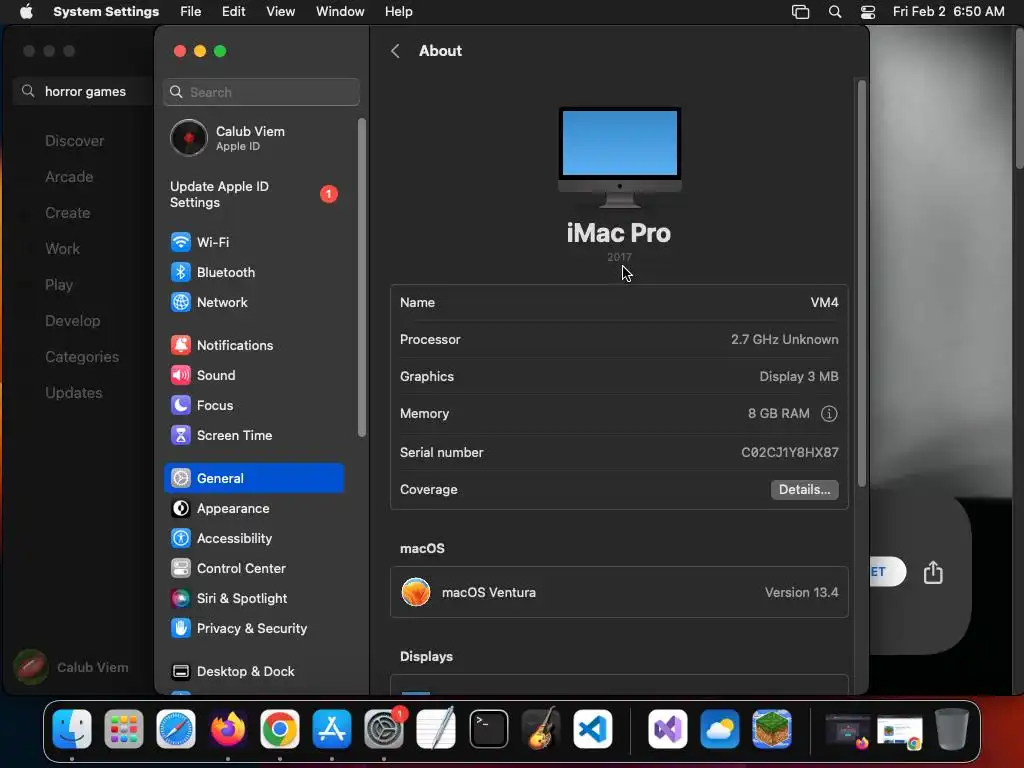Open Finder from the Dock
Screen dimensions: 1024x768
click(x=72, y=729)
